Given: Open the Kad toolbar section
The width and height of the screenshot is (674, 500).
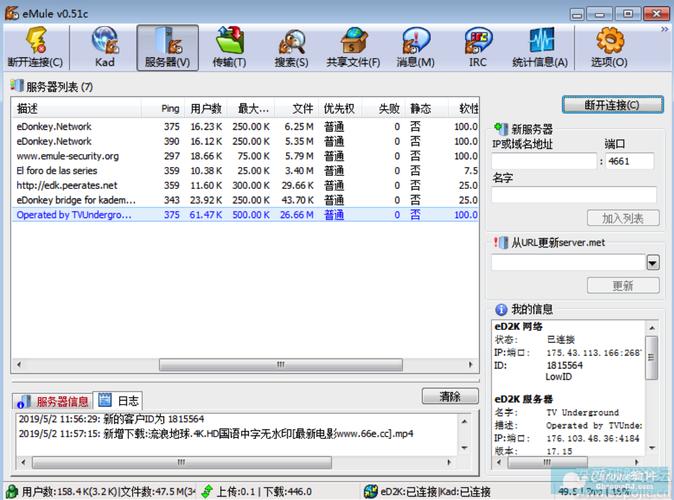Looking at the screenshot, I should point(104,47).
